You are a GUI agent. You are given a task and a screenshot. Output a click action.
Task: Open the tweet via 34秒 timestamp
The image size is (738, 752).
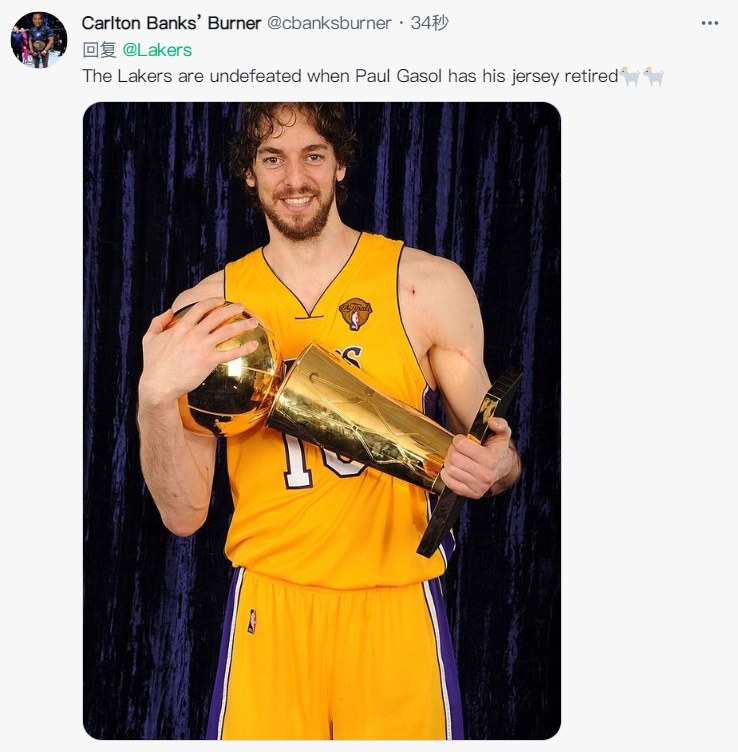click(429, 23)
